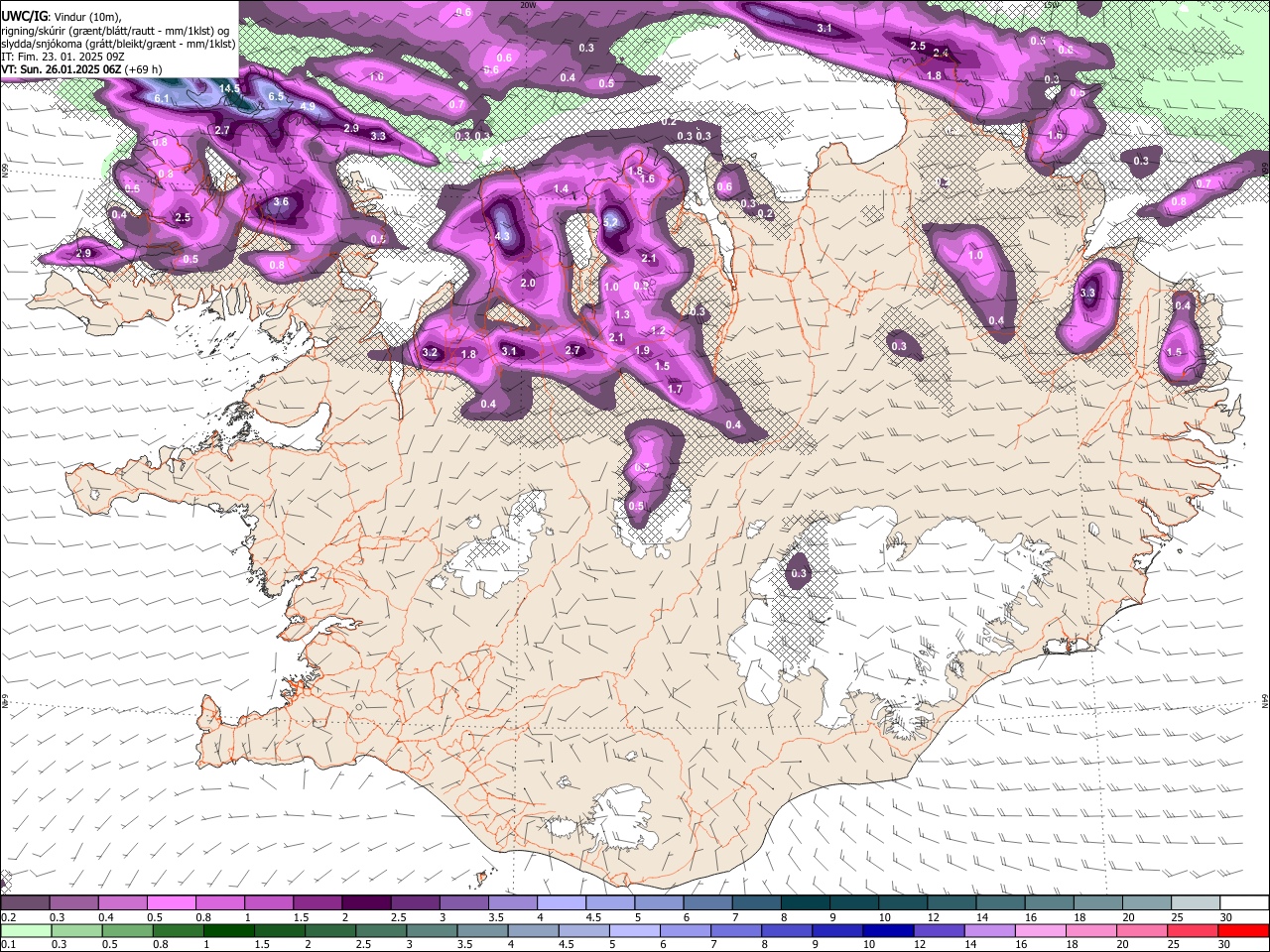Click the 1–1.5 darkest green swatch in lower legend
The width and height of the screenshot is (1270, 952).
228,931
